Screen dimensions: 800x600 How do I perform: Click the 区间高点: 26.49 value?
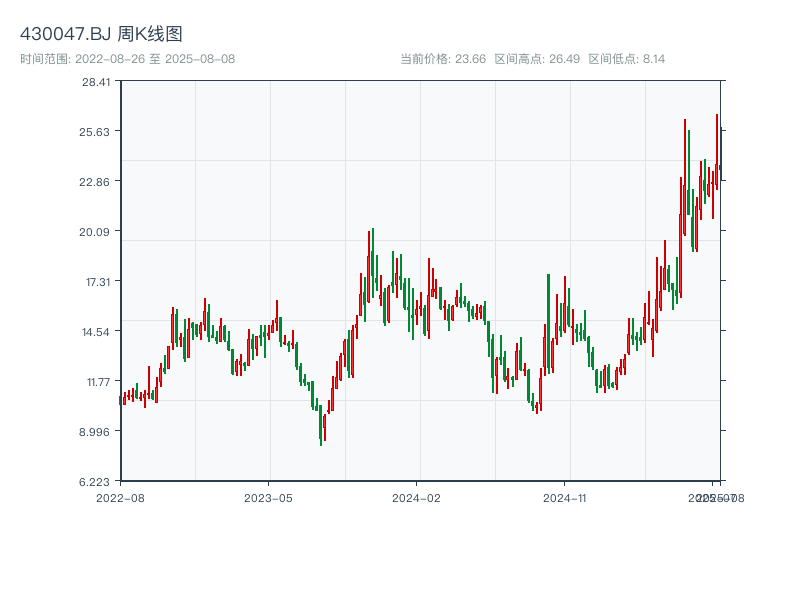pos(537,59)
